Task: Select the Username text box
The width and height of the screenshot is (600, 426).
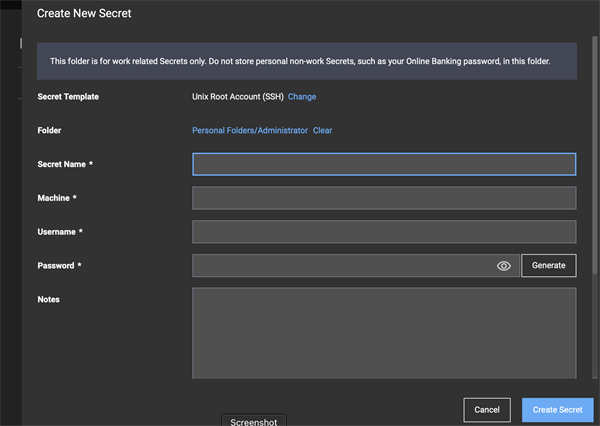Action: [x=384, y=232]
